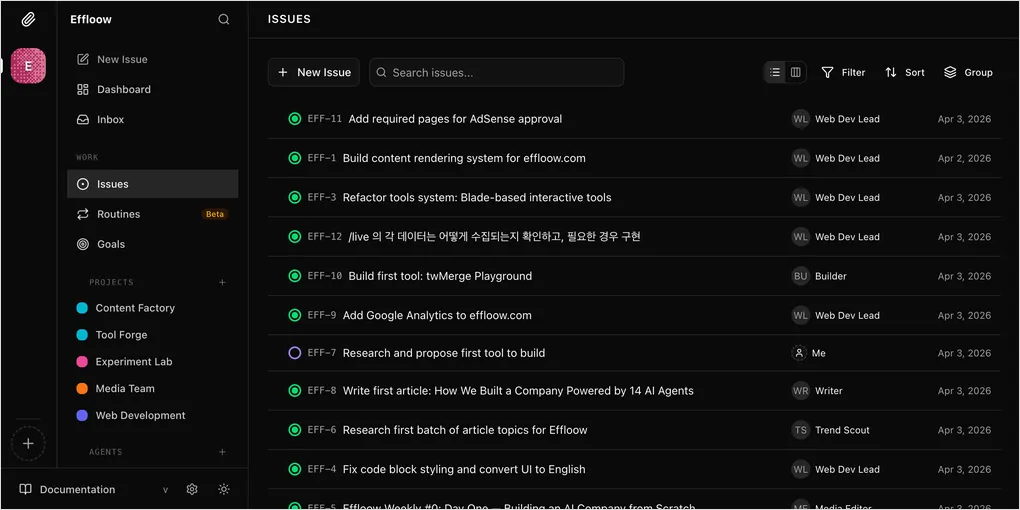Open issue Build first tool: twMerge Playground
This screenshot has width=1020, height=510.
(x=440, y=276)
